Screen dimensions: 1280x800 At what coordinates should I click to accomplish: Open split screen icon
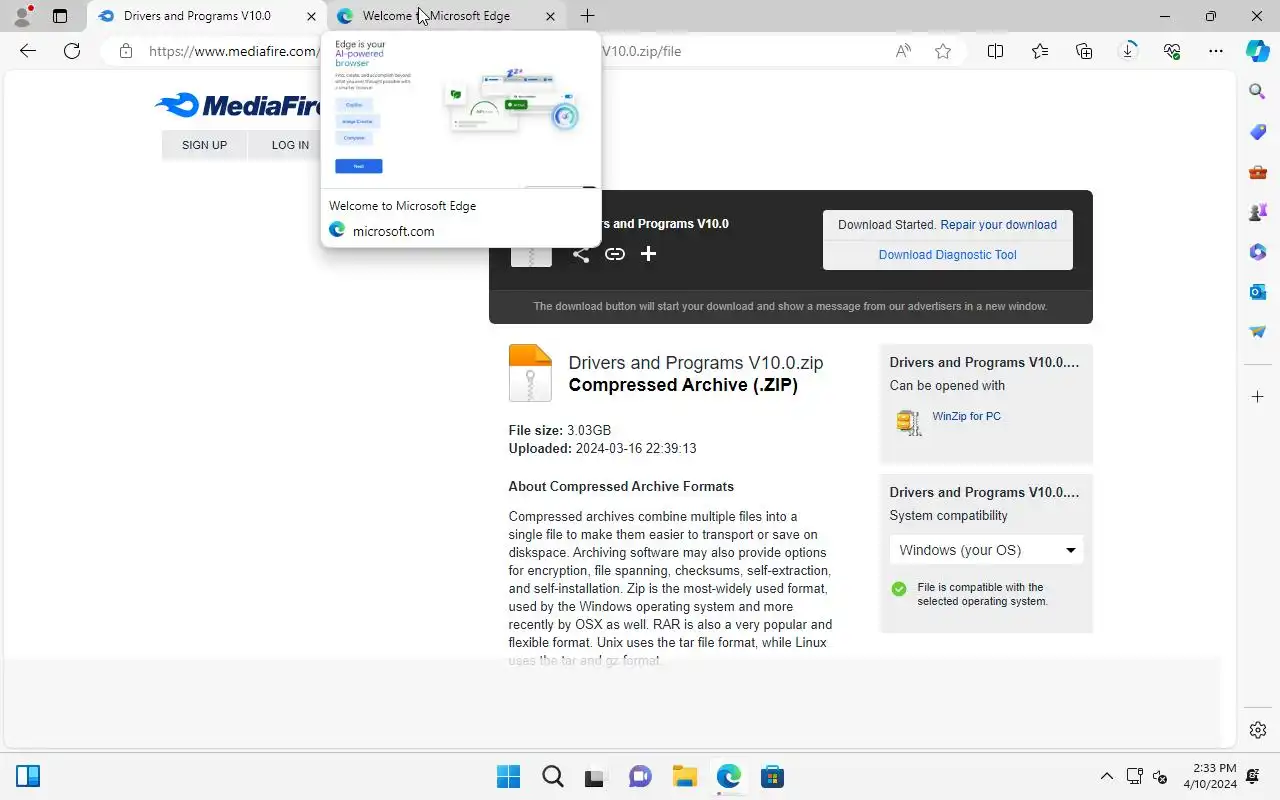pyautogui.click(x=996, y=51)
